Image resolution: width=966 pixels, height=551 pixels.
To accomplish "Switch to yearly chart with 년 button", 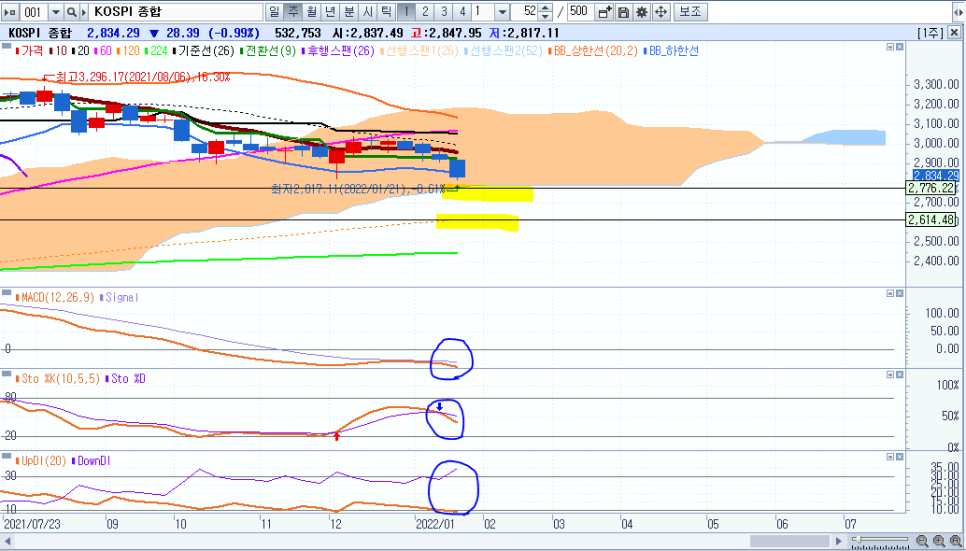I will click(330, 12).
